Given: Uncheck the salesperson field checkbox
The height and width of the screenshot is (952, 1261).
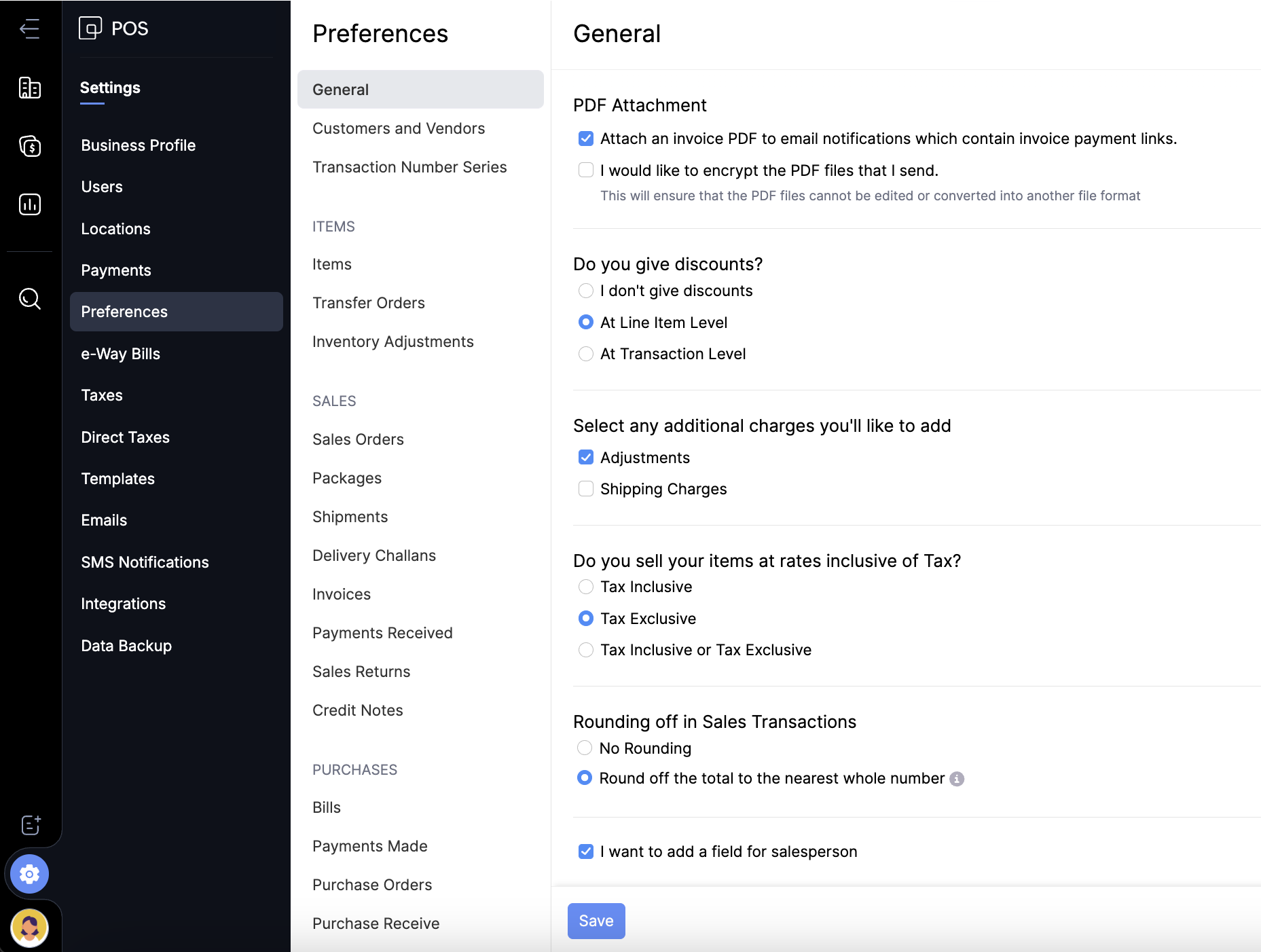Looking at the screenshot, I should [x=585, y=852].
